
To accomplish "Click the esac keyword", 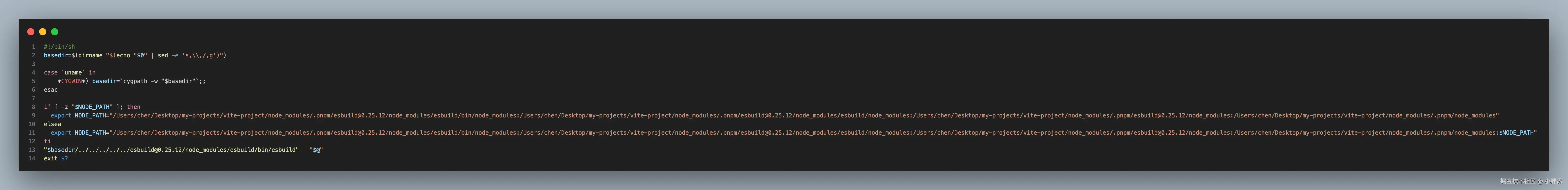I will (x=51, y=90).
